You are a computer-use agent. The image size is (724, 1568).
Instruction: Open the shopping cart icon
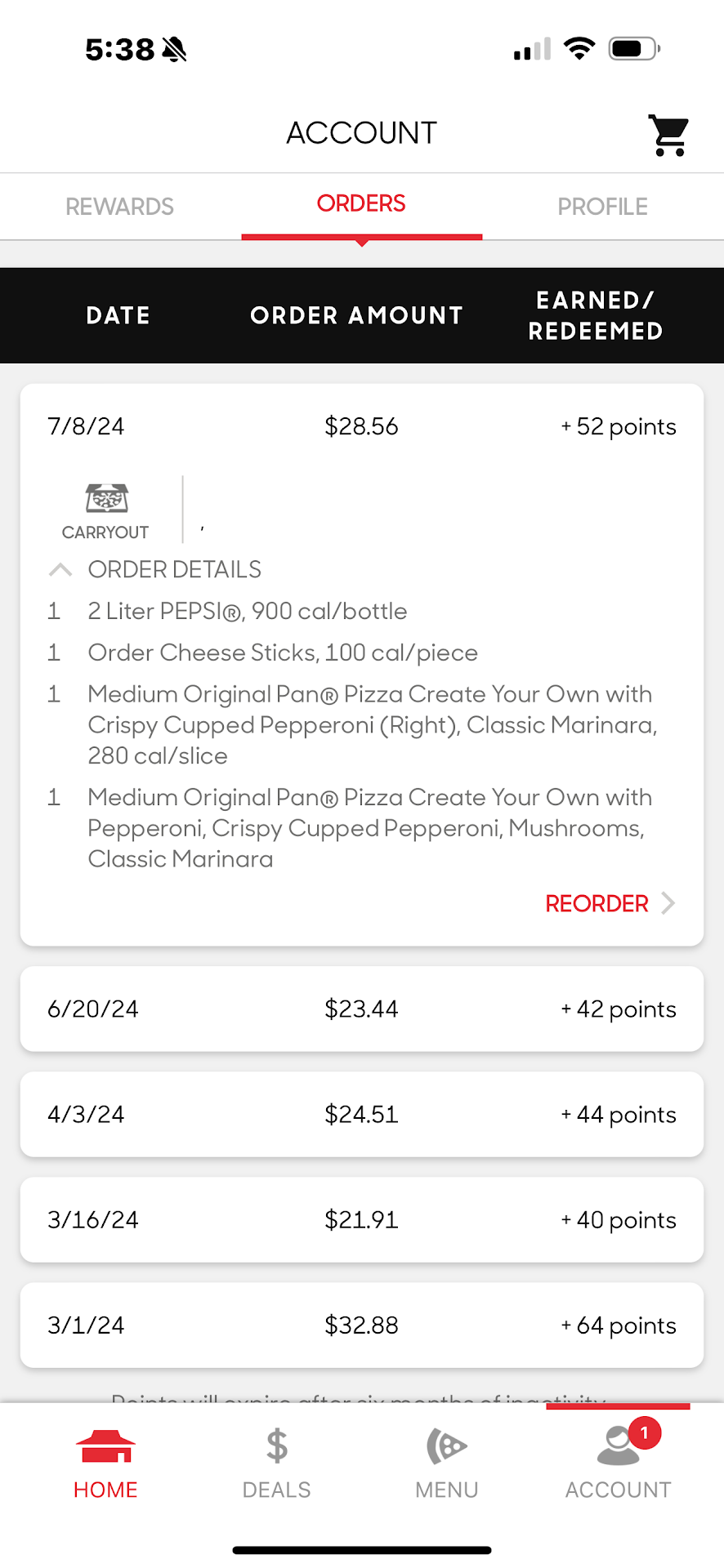point(668,135)
